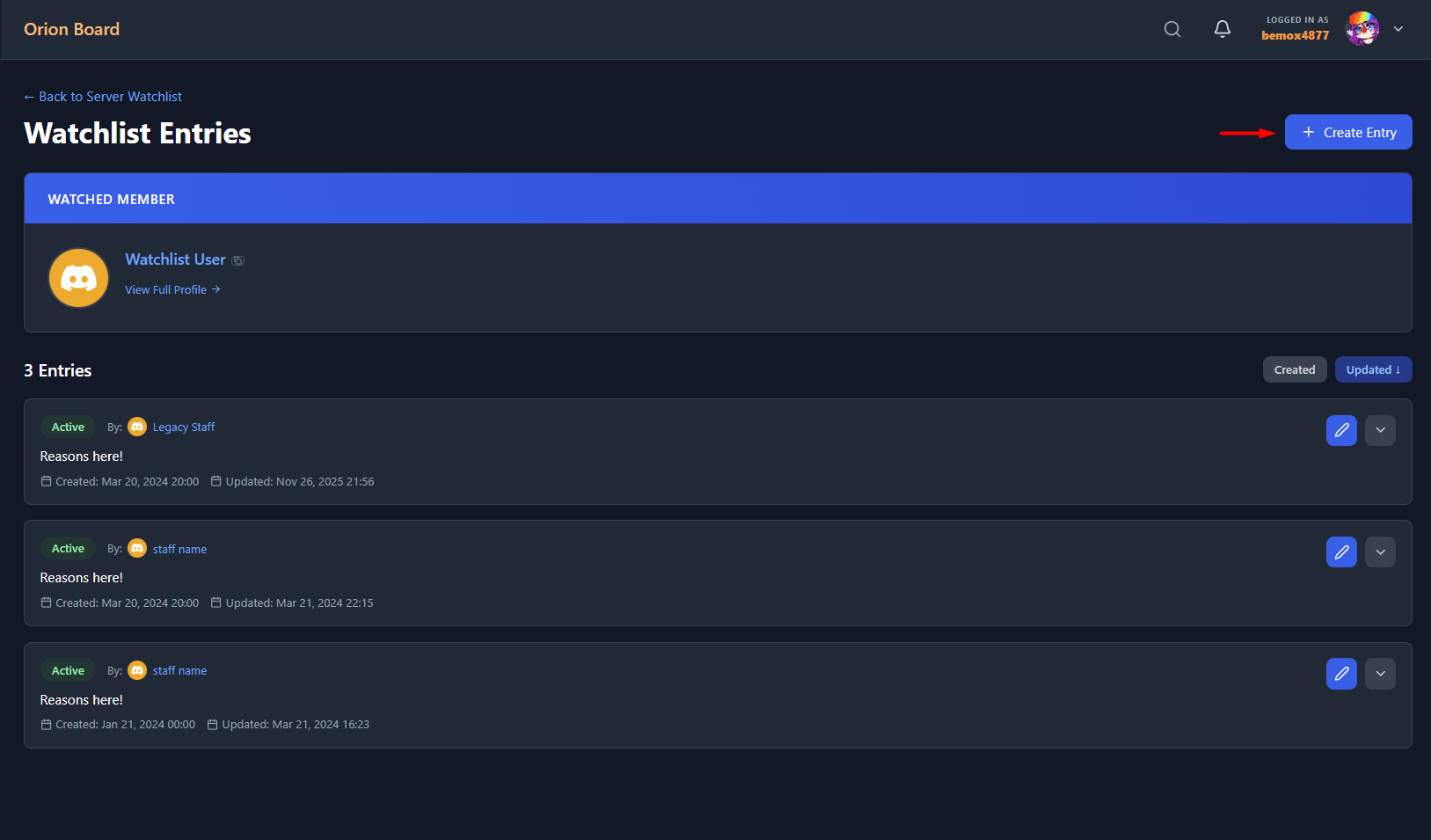The width and height of the screenshot is (1431, 840).
Task: Click the staff avatar icon next to Legacy Staff
Action: pyautogui.click(x=137, y=427)
